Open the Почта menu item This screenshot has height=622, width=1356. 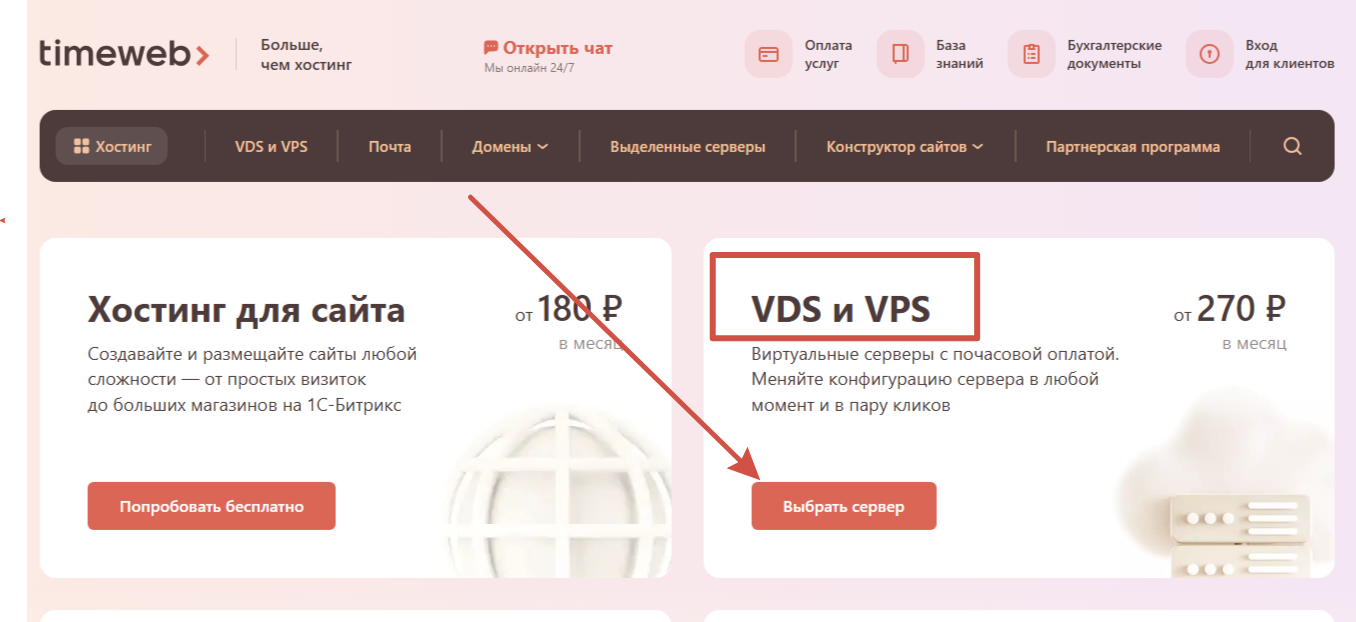[389, 146]
